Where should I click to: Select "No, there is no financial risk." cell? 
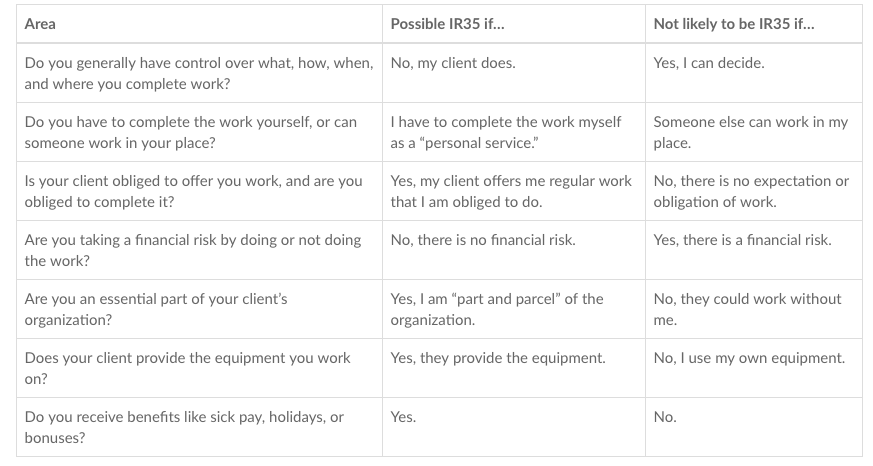click(x=514, y=250)
